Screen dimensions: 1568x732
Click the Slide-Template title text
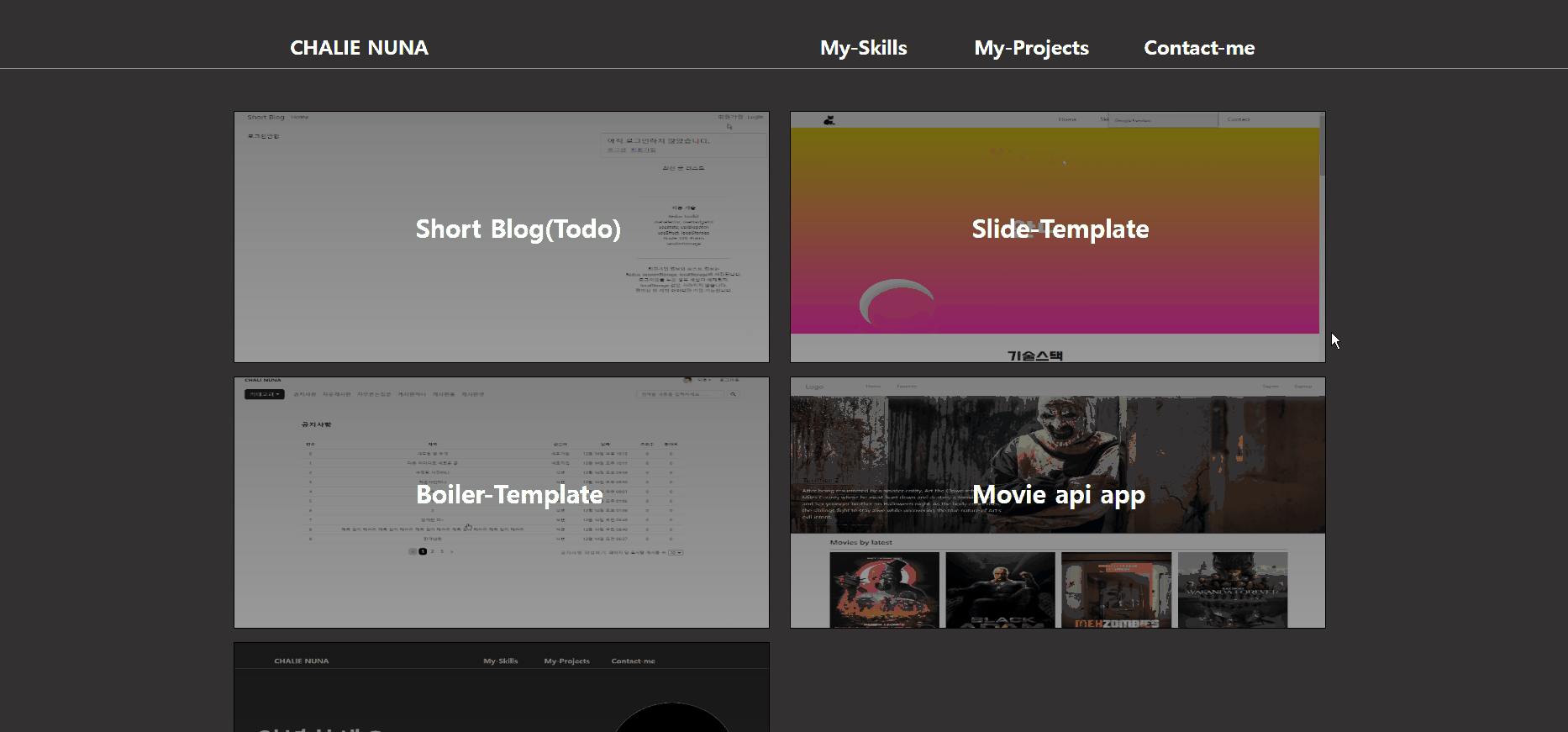pos(1060,229)
